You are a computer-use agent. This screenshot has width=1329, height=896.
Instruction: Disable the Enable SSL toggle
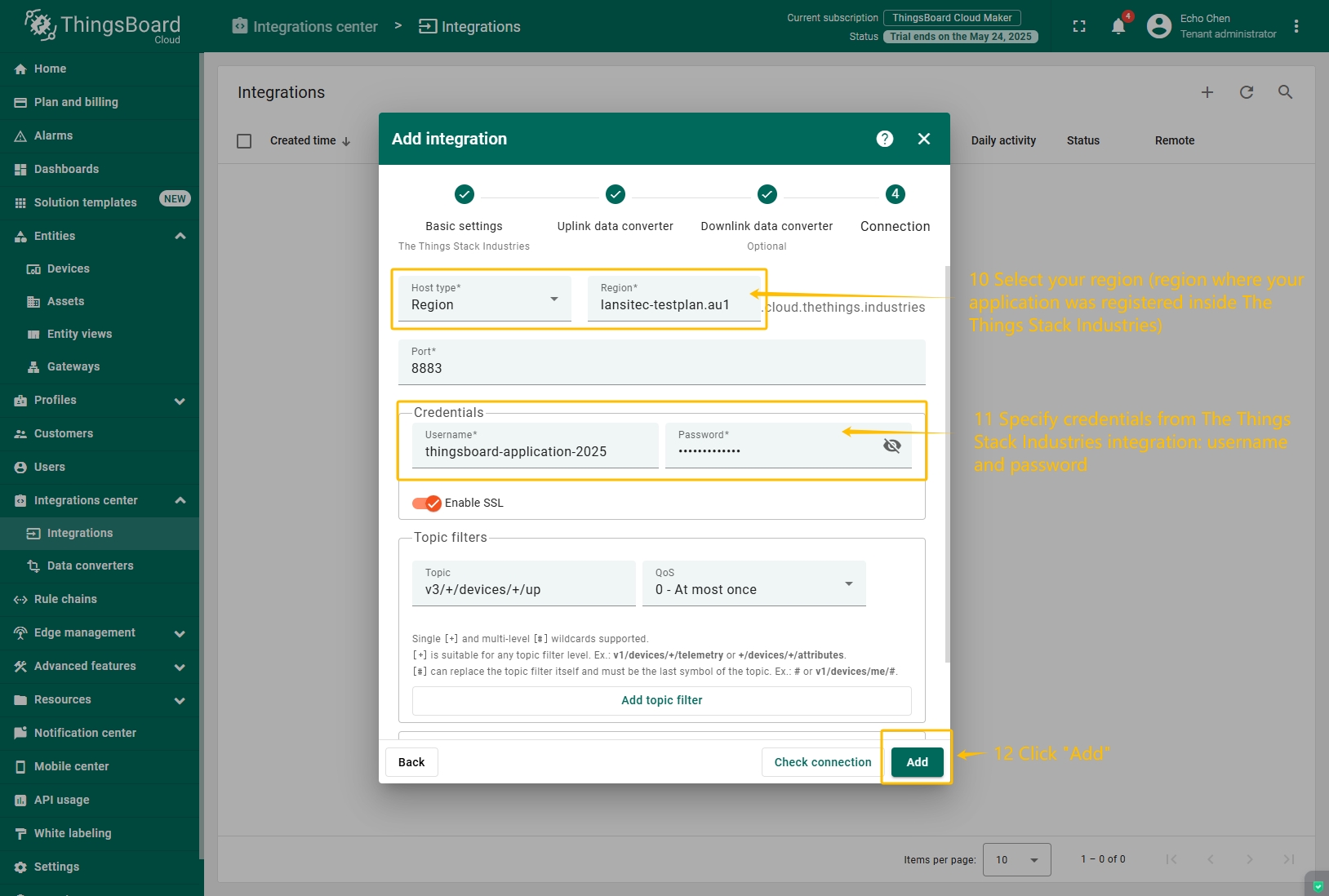click(426, 503)
